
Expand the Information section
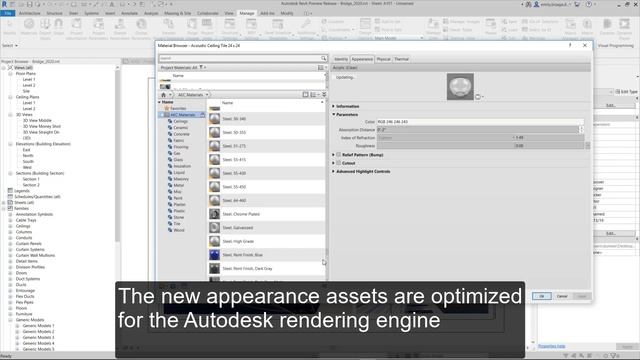pos(333,106)
